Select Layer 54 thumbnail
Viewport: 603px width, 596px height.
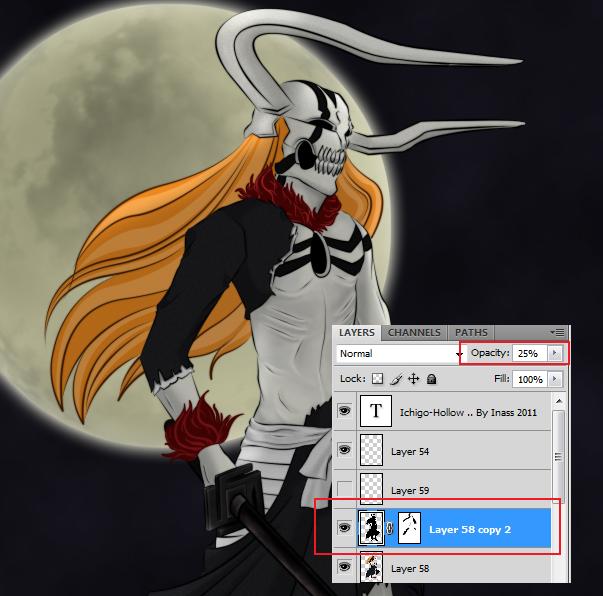371,450
